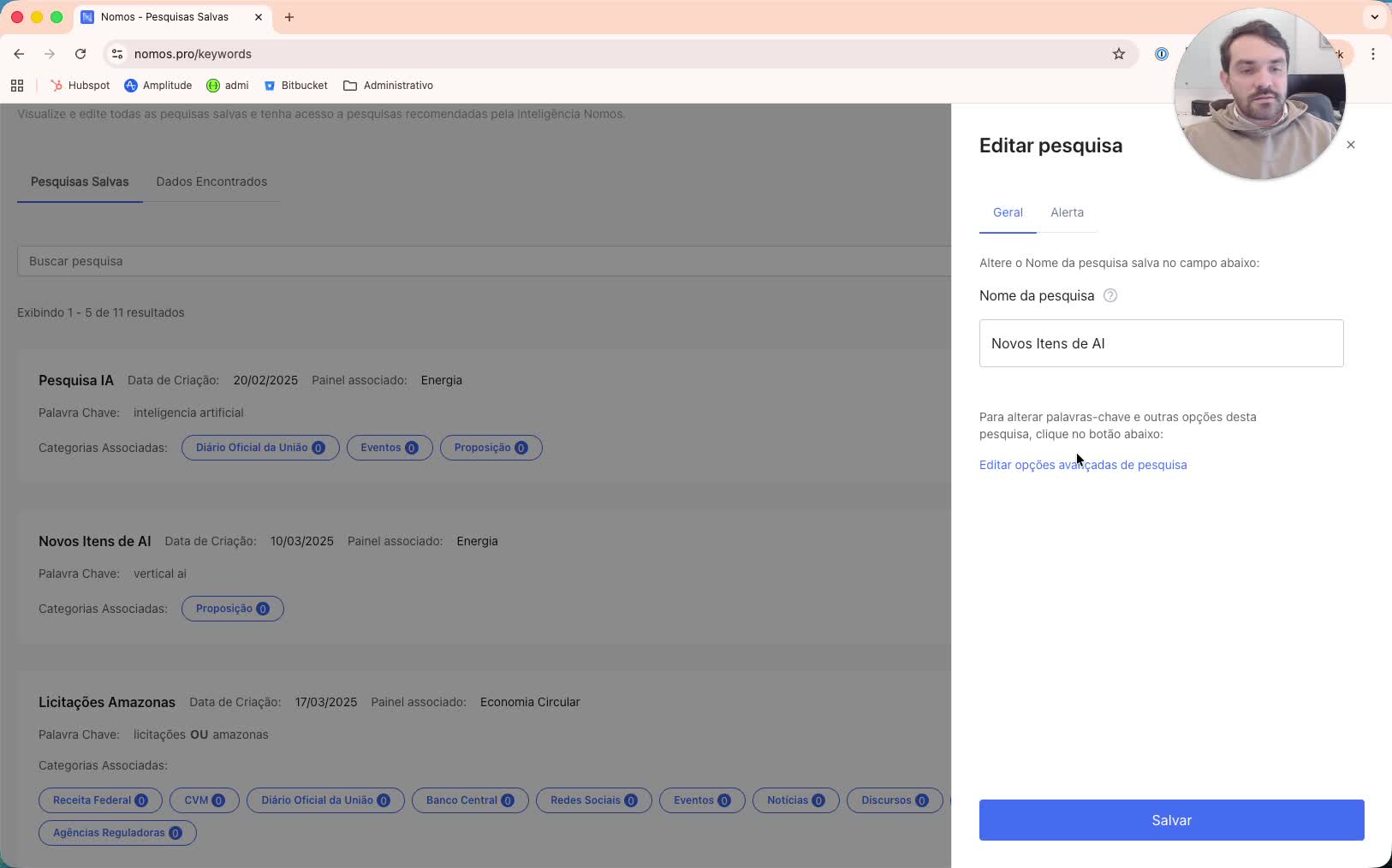Open the Dados Encontrados tab
Screen dimensions: 1392x868
211,181
